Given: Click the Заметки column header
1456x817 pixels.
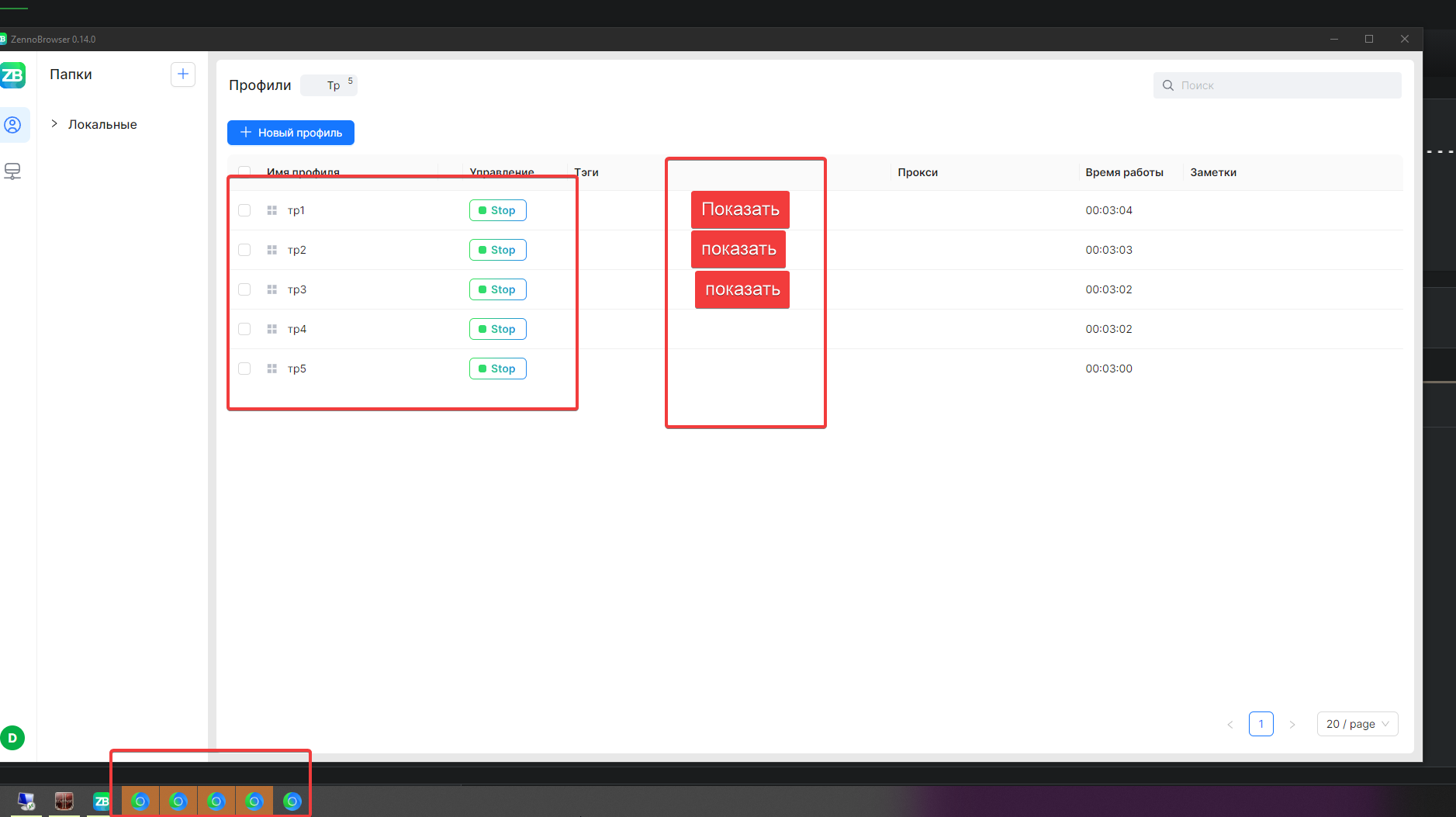Looking at the screenshot, I should (1213, 172).
